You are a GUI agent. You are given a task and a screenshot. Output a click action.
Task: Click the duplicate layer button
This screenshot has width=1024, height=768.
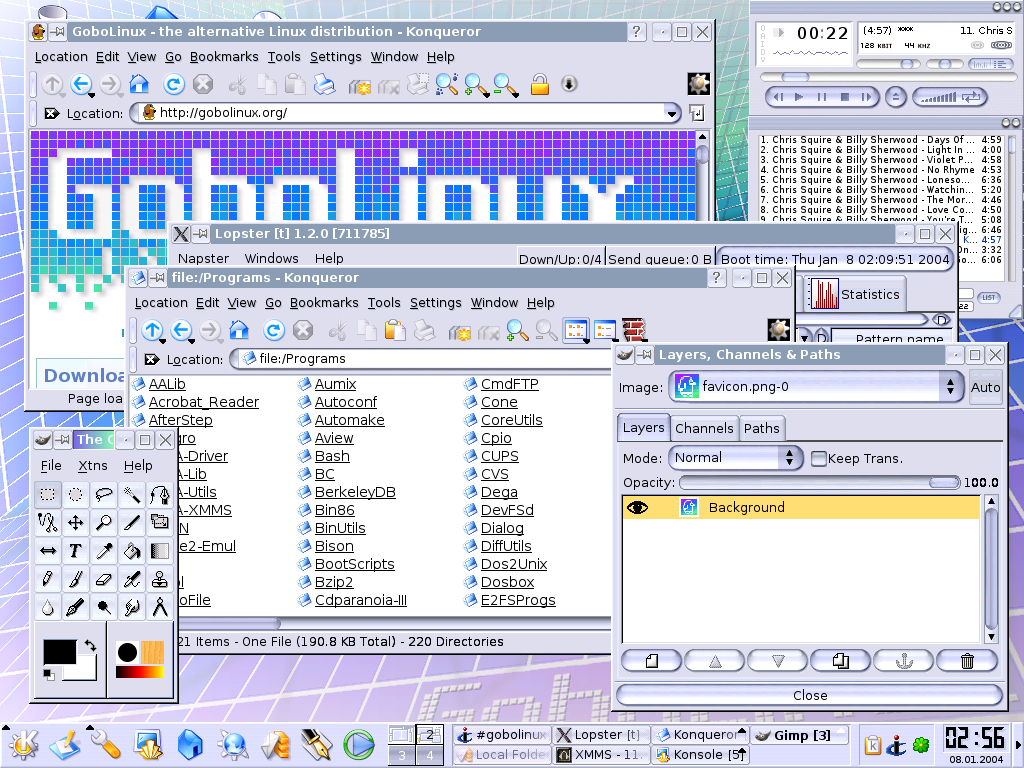pos(841,661)
